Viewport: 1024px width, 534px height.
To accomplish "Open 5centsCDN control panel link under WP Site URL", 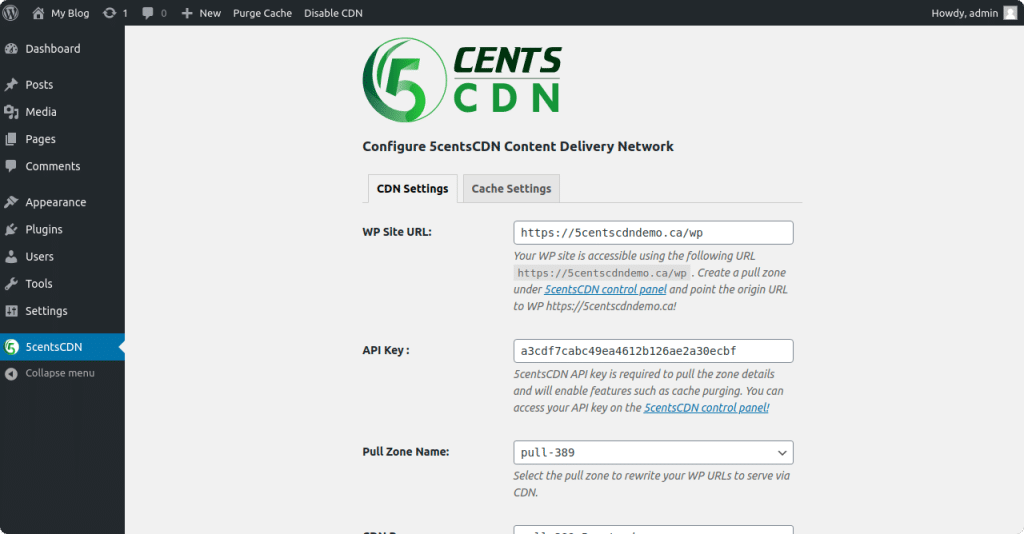I will pos(605,289).
